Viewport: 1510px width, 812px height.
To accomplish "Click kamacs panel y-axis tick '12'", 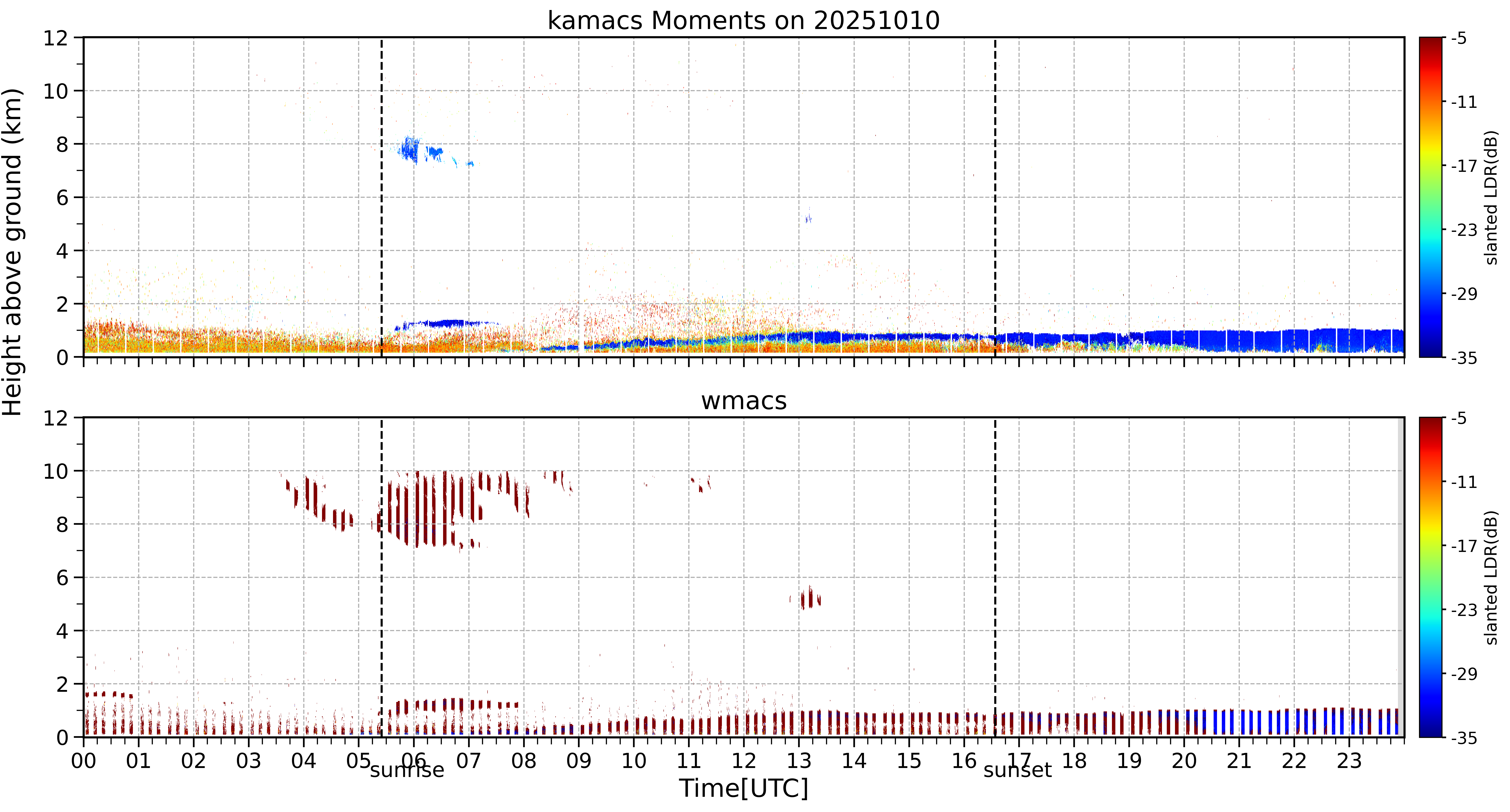I will [x=56, y=38].
